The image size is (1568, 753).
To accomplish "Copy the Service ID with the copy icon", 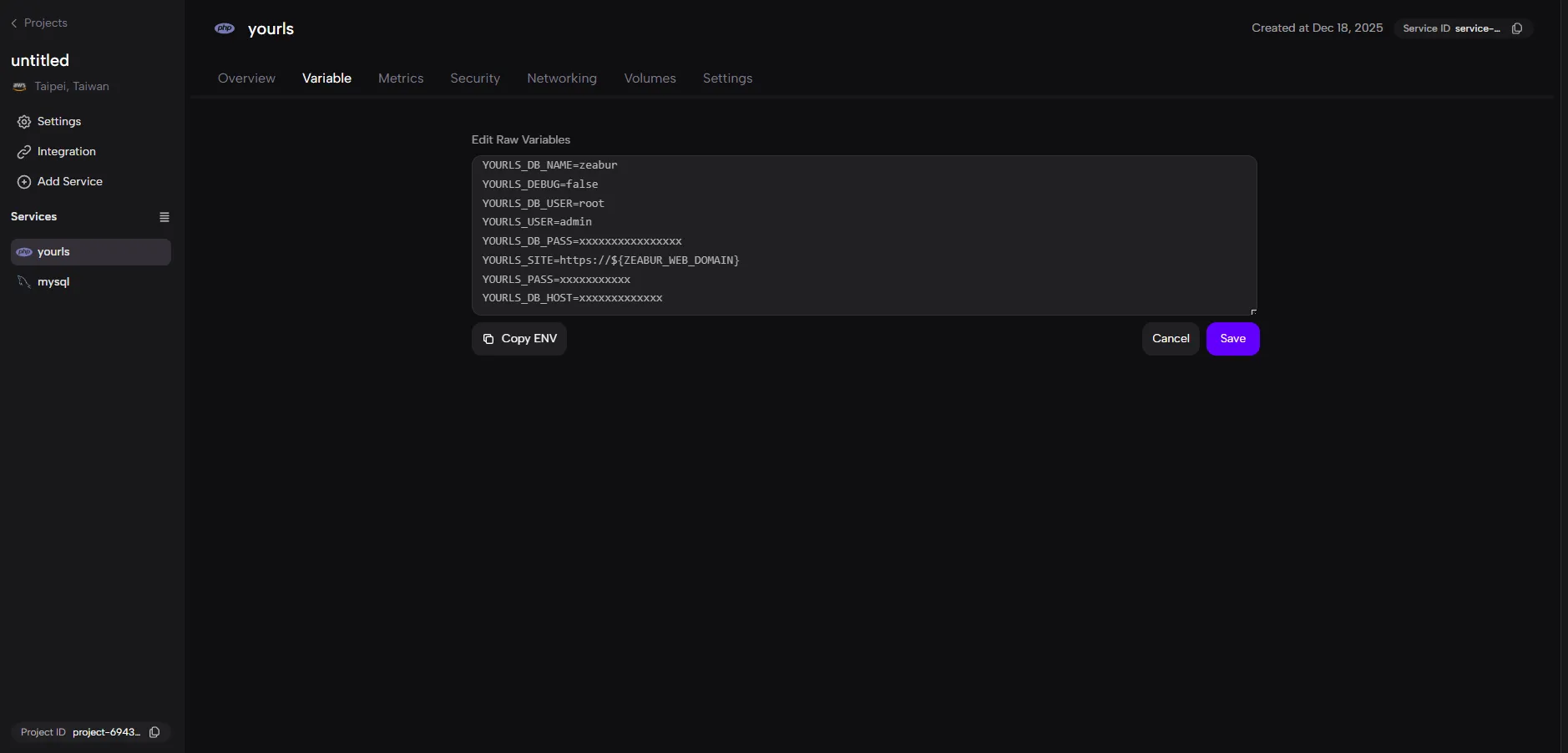I will (1517, 28).
